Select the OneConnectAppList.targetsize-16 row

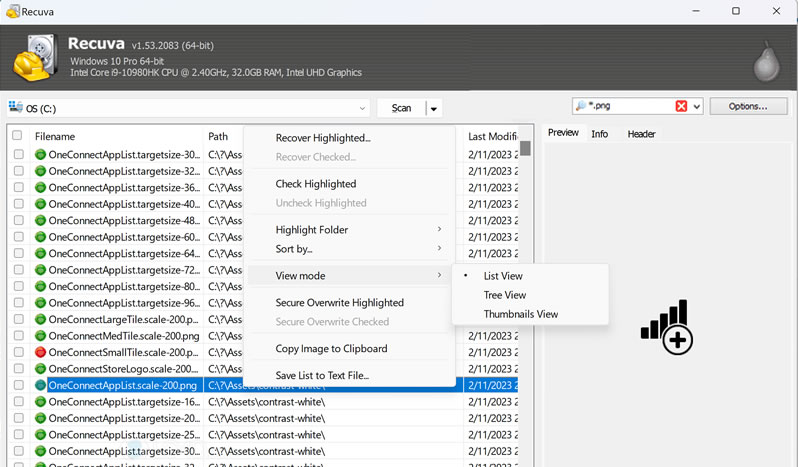(x=265, y=401)
